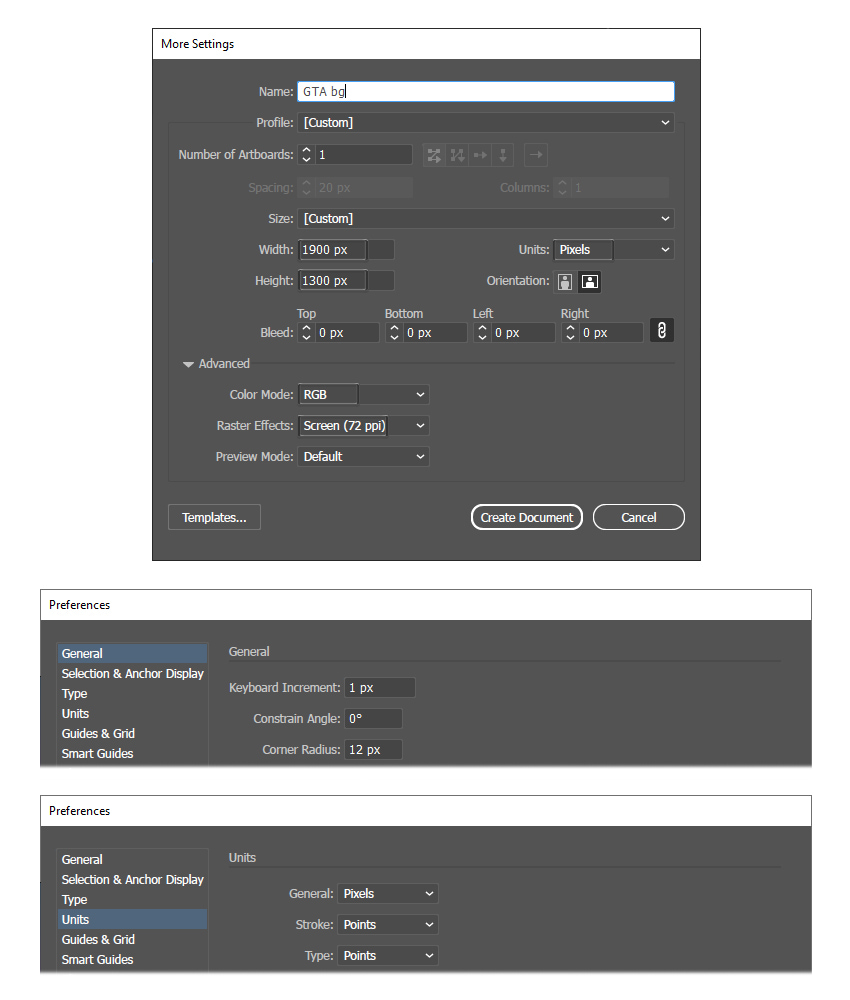This screenshot has height=1000, width=850.
Task: Toggle landscape orientation for the artboard
Action: [x=589, y=281]
